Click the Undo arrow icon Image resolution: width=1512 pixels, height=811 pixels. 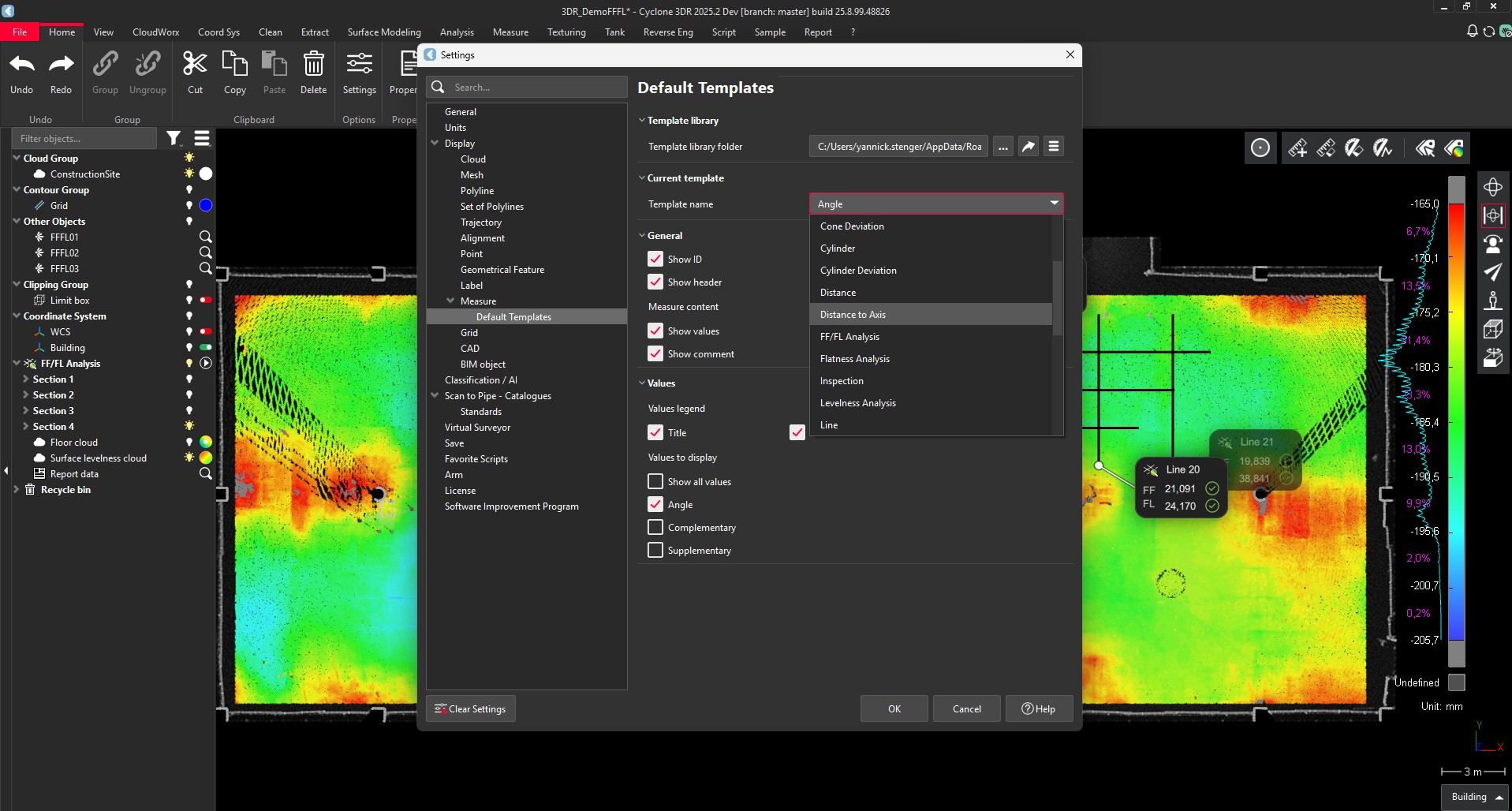[x=22, y=65]
